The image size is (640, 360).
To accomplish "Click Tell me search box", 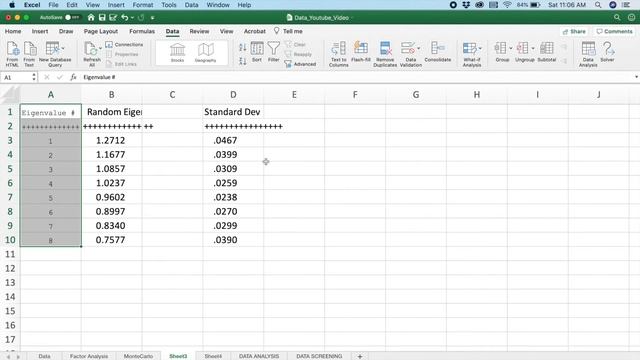I will 288,31.
